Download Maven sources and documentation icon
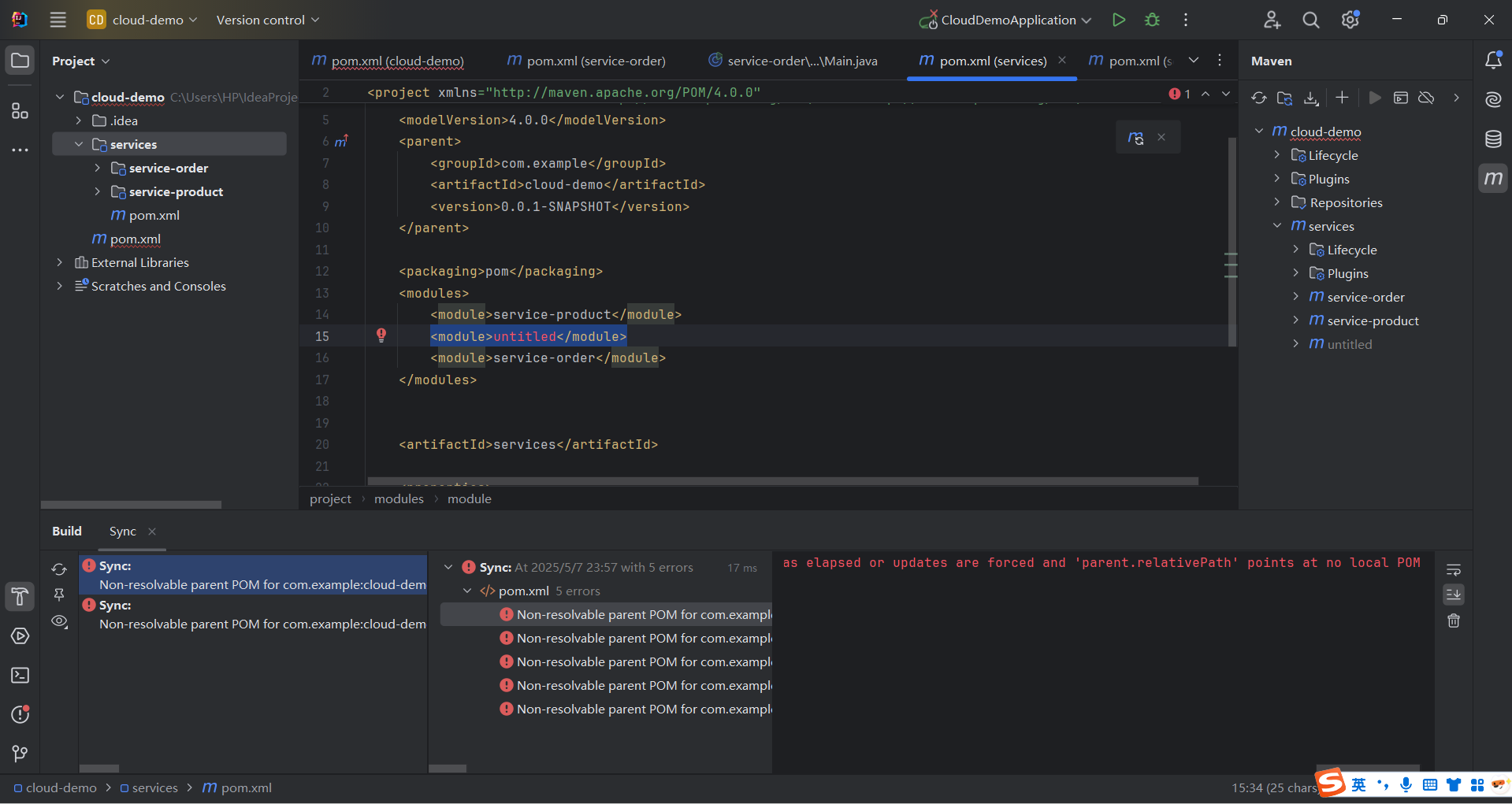1512x804 pixels. pyautogui.click(x=1310, y=98)
